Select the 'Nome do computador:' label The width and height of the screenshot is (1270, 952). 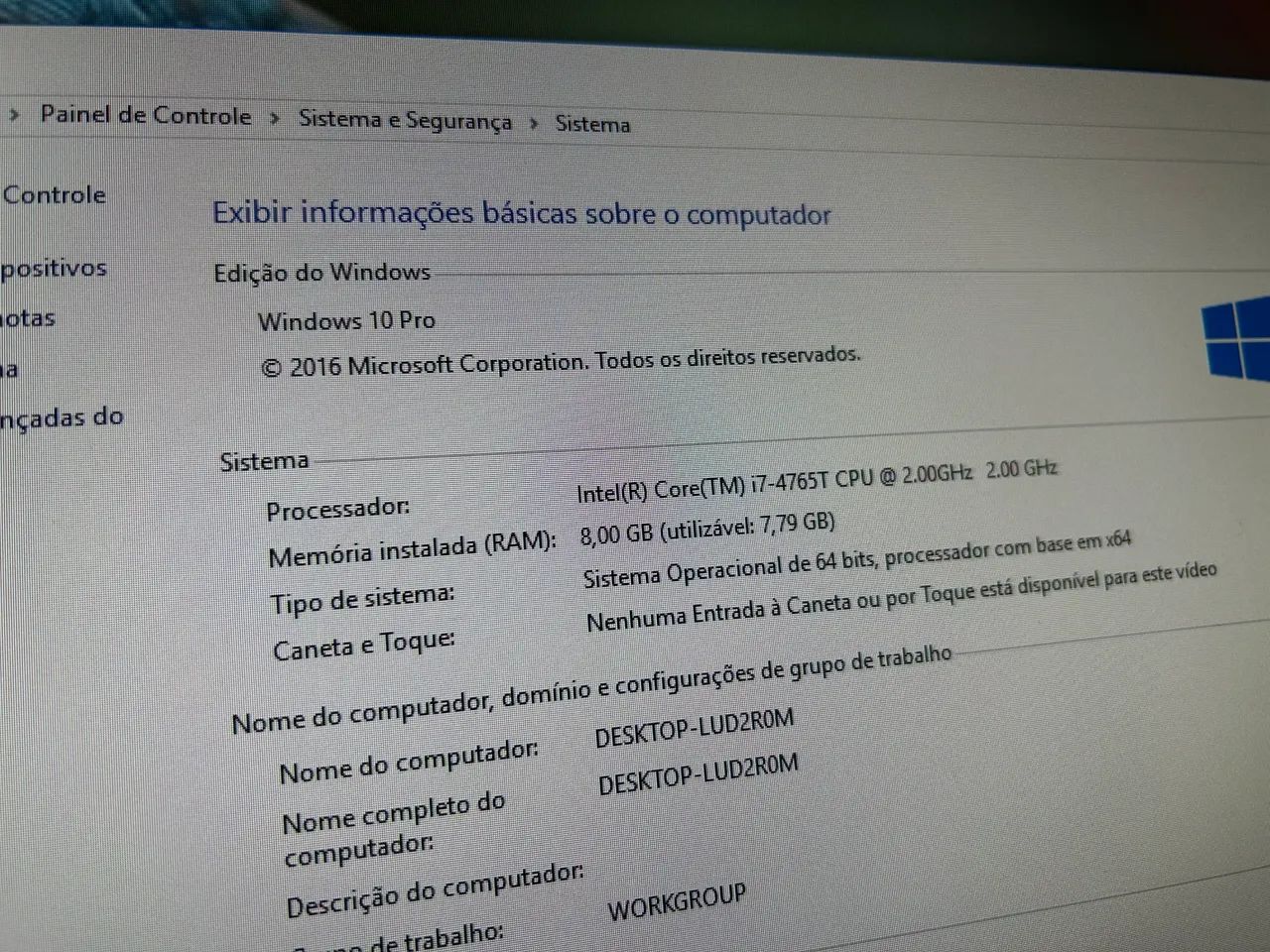[x=409, y=762]
